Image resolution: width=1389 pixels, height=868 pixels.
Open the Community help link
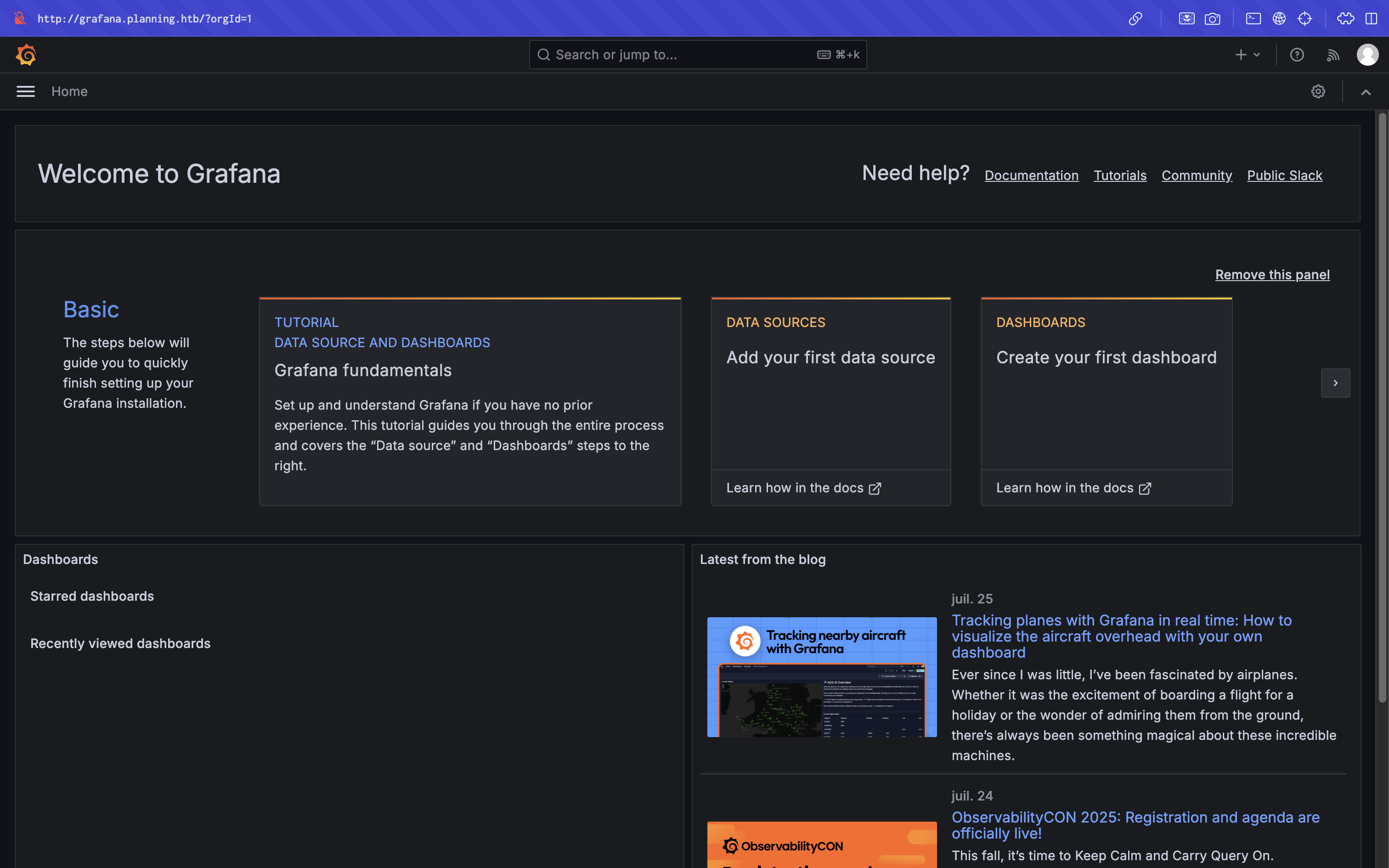[1197, 175]
